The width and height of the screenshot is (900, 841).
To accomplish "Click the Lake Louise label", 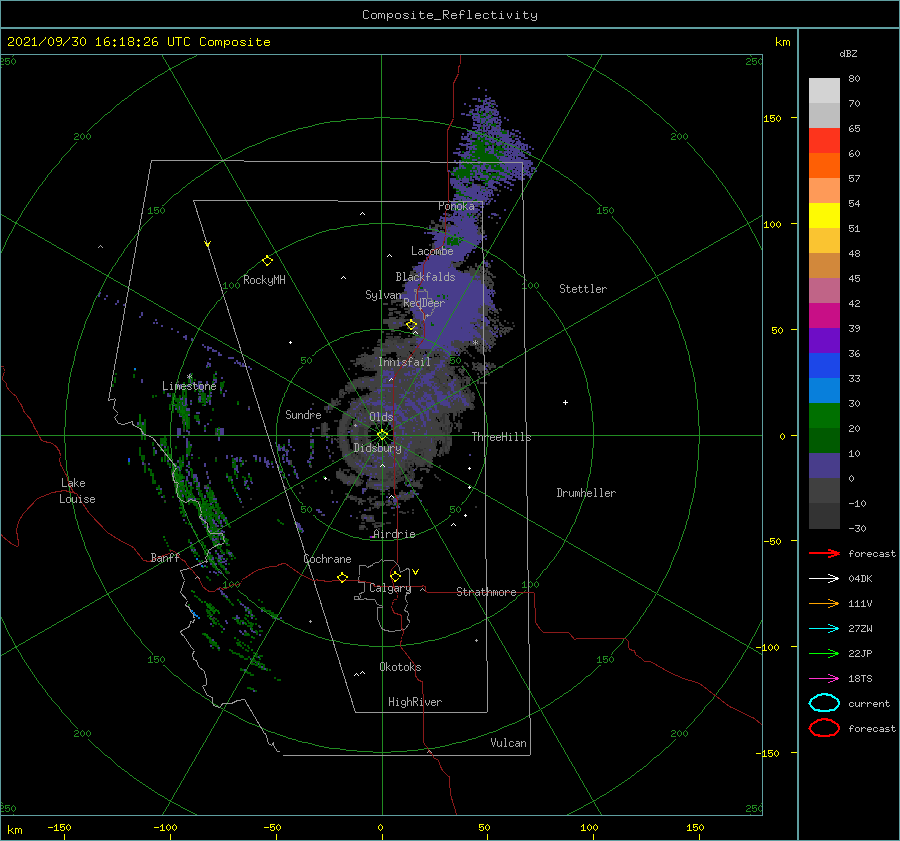I will [77, 491].
